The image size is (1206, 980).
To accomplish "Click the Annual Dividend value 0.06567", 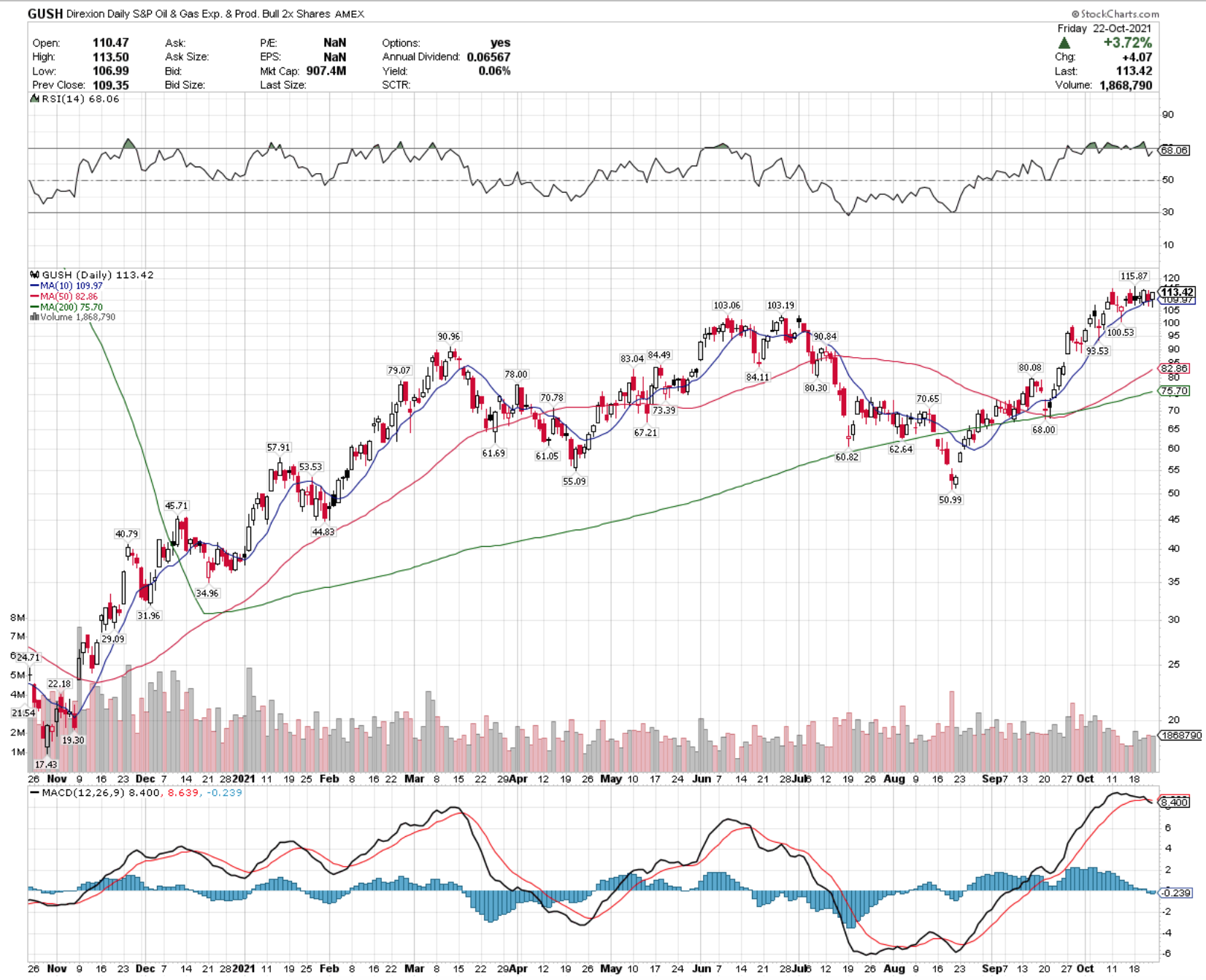I will coord(489,57).
